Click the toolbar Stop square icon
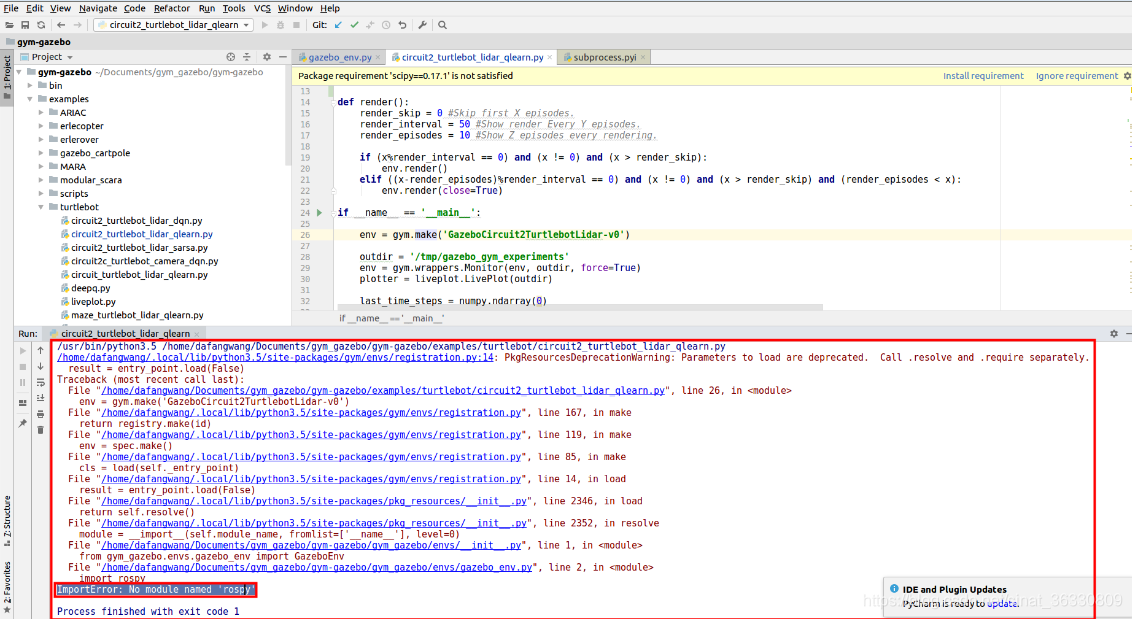This screenshot has width=1132, height=619. tap(296, 25)
